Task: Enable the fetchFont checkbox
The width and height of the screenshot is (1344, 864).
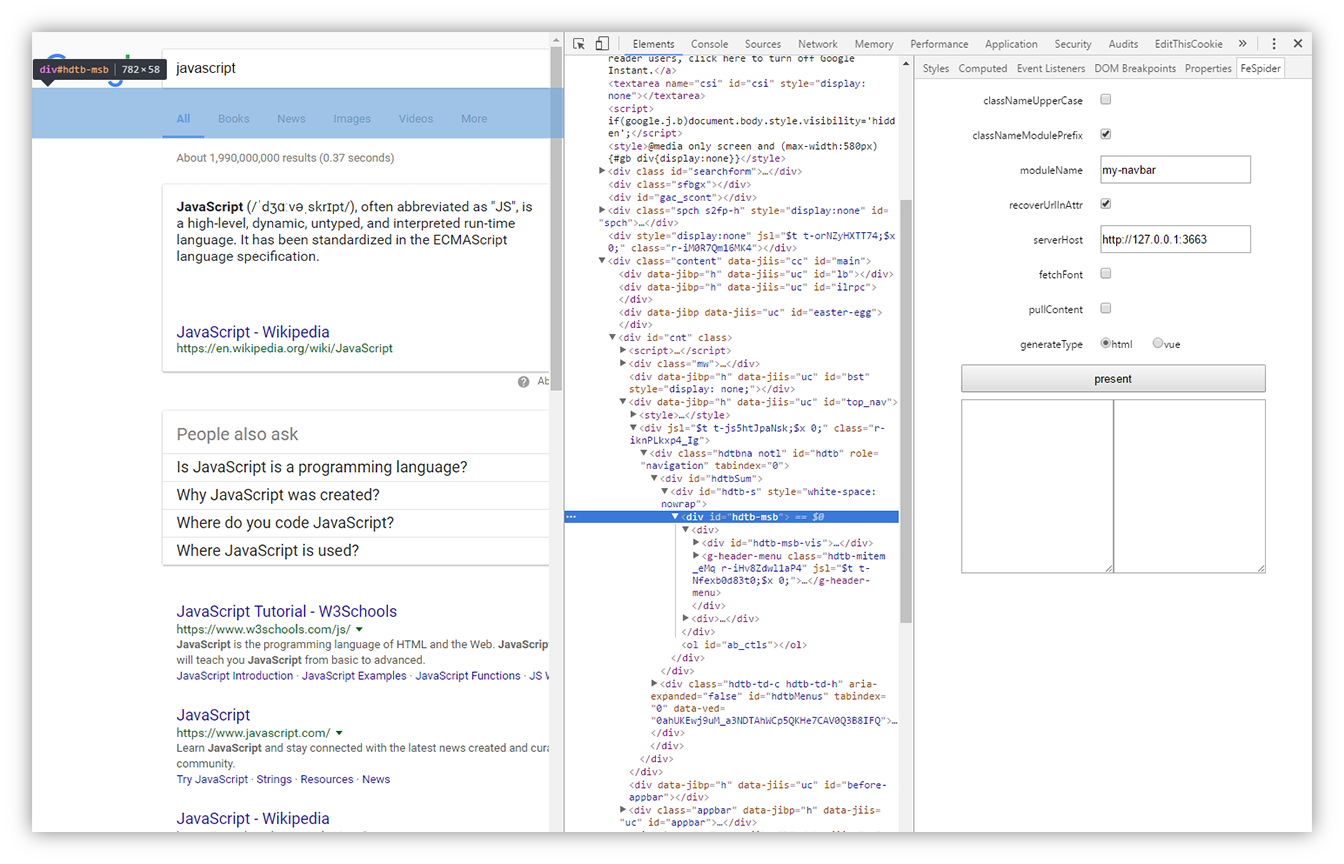Action: (1106, 273)
